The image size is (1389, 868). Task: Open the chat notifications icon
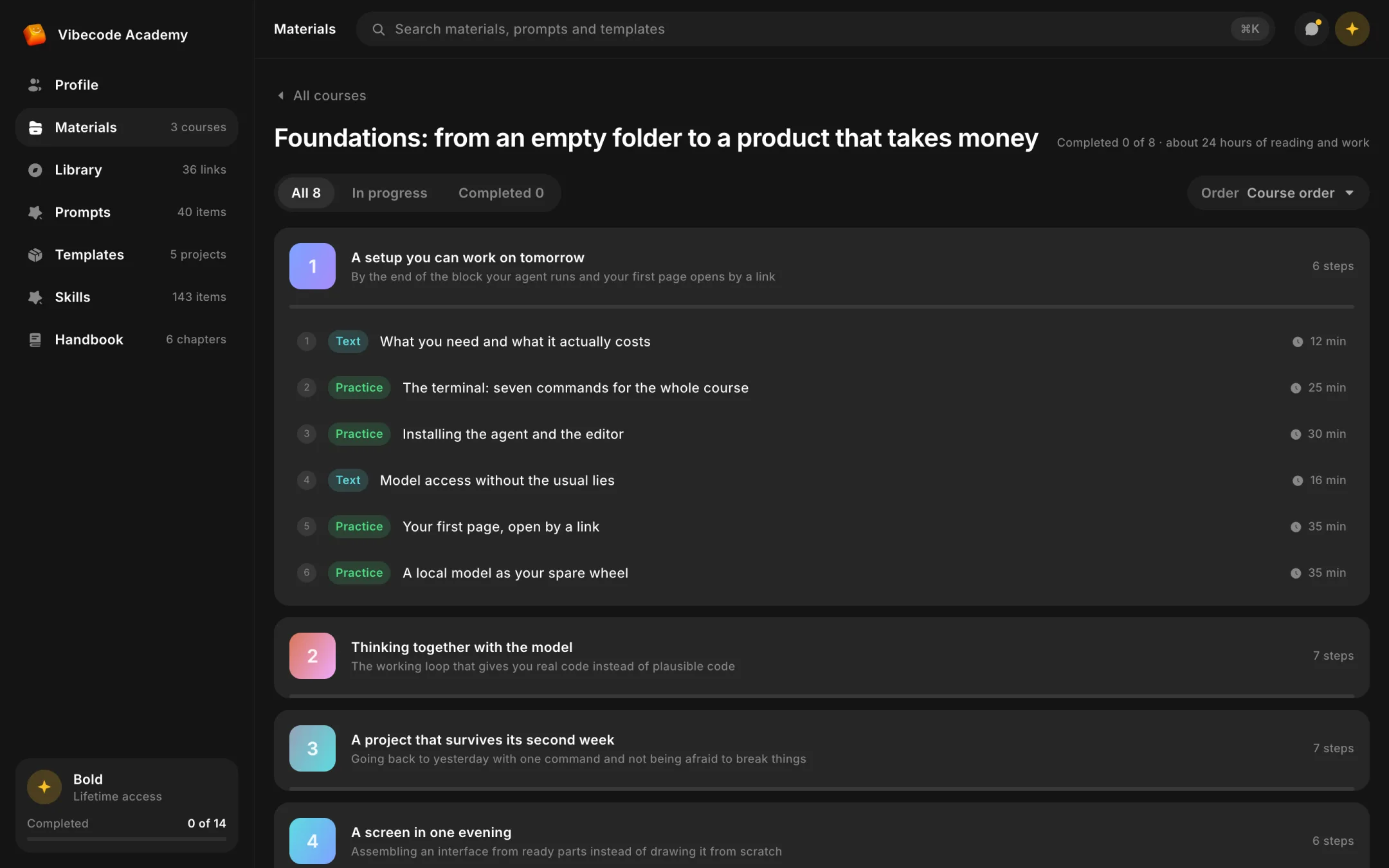1312,29
